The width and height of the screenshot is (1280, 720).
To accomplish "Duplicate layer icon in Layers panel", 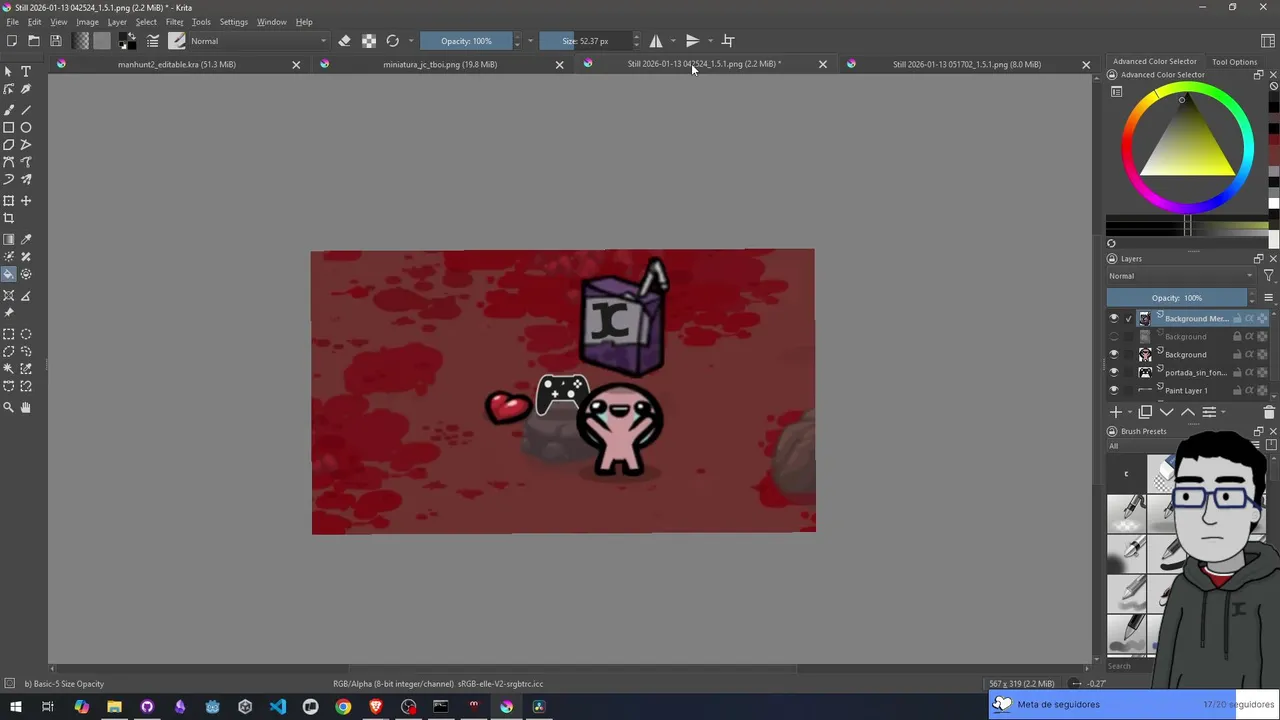I will pos(1145,412).
